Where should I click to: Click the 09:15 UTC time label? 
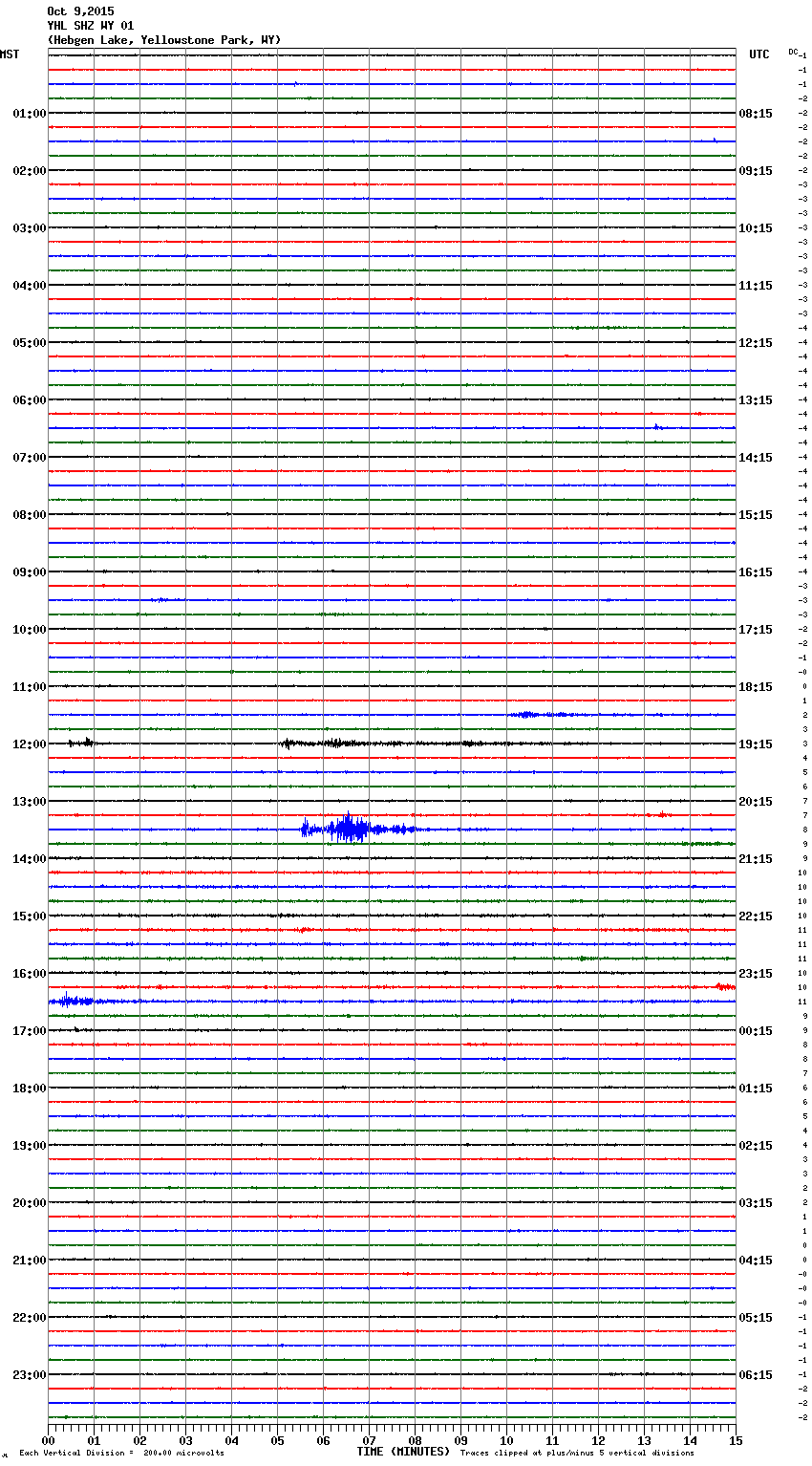pyautogui.click(x=756, y=171)
